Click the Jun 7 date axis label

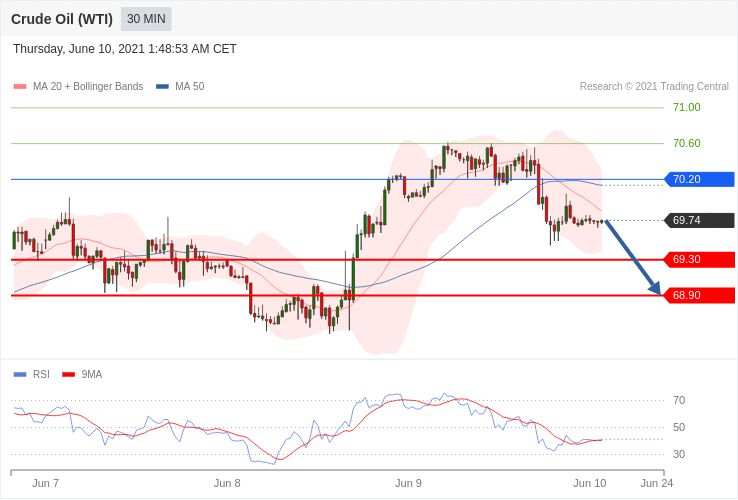tap(46, 484)
